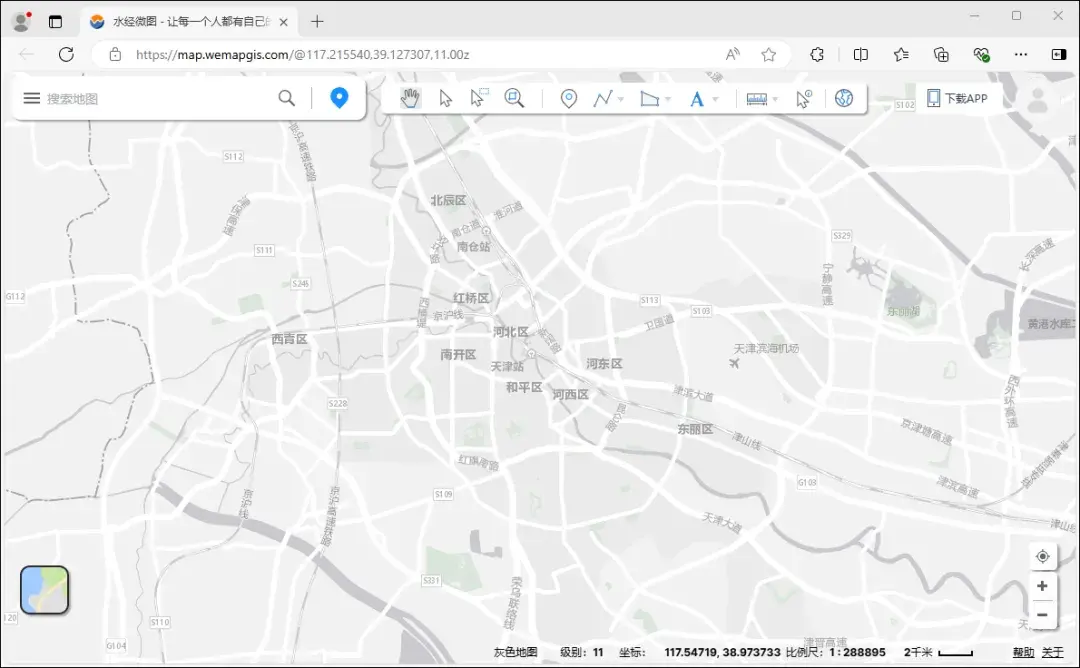Click the 北辰区 district label

pyautogui.click(x=448, y=200)
